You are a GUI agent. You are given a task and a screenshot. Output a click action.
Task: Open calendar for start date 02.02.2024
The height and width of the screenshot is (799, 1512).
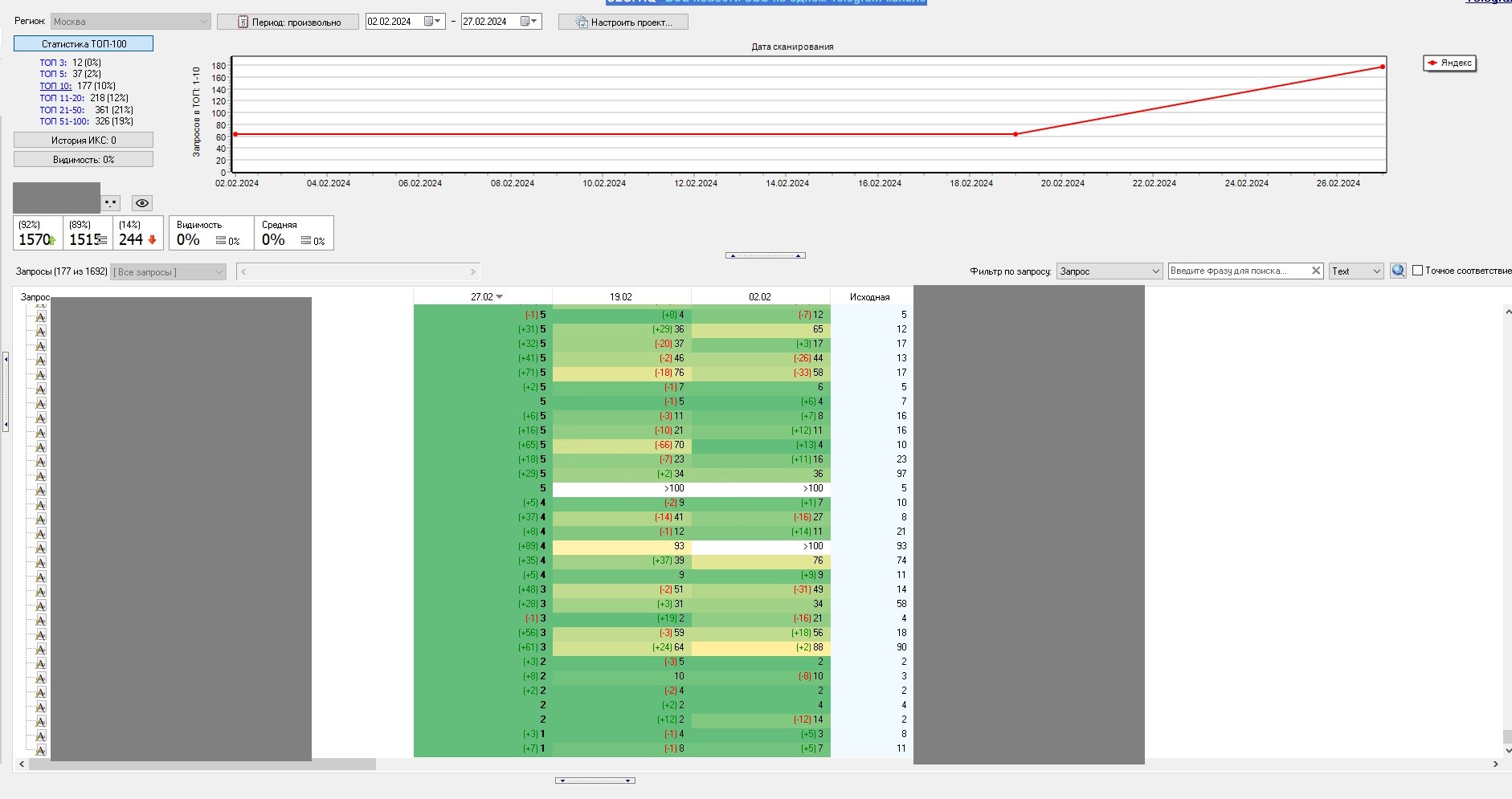tap(432, 22)
